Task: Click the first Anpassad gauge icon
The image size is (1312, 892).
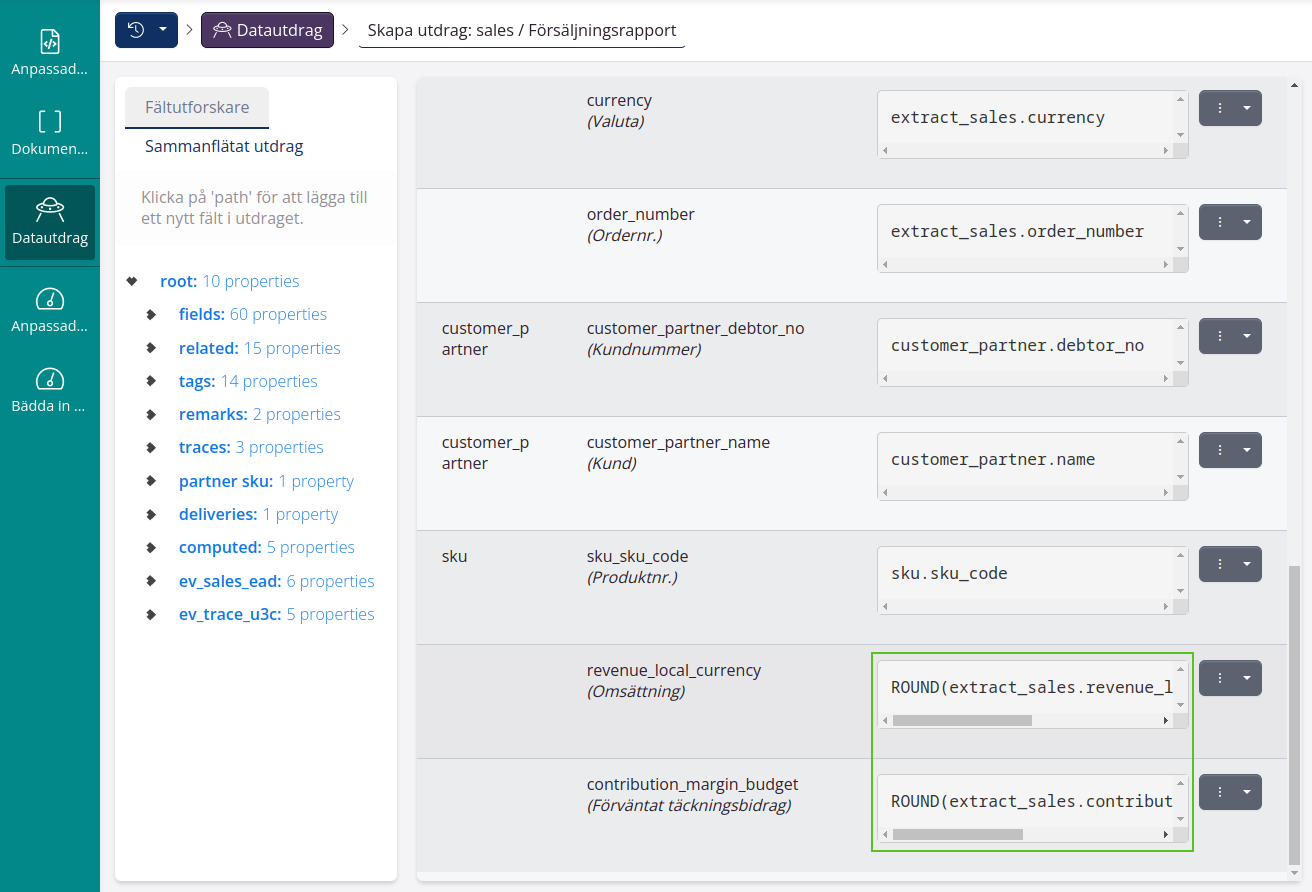Action: [50, 298]
